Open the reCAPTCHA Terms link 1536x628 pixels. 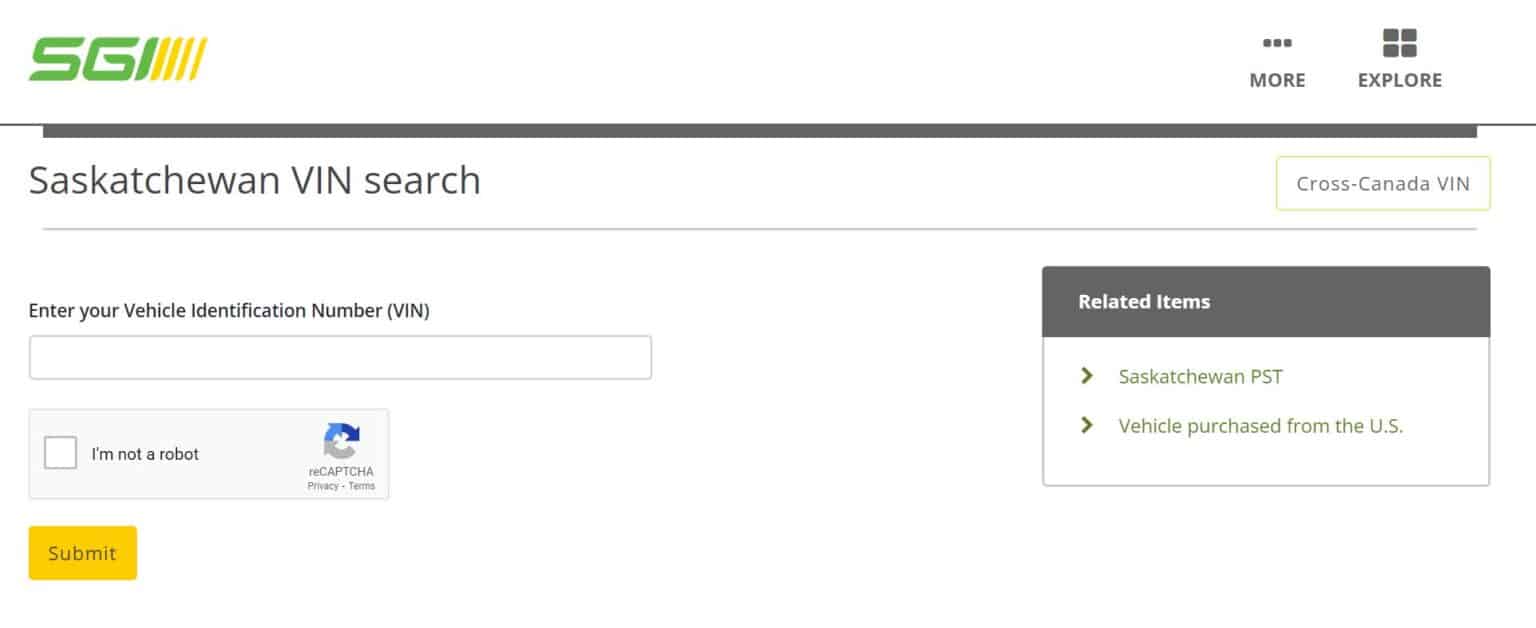pyautogui.click(x=362, y=486)
